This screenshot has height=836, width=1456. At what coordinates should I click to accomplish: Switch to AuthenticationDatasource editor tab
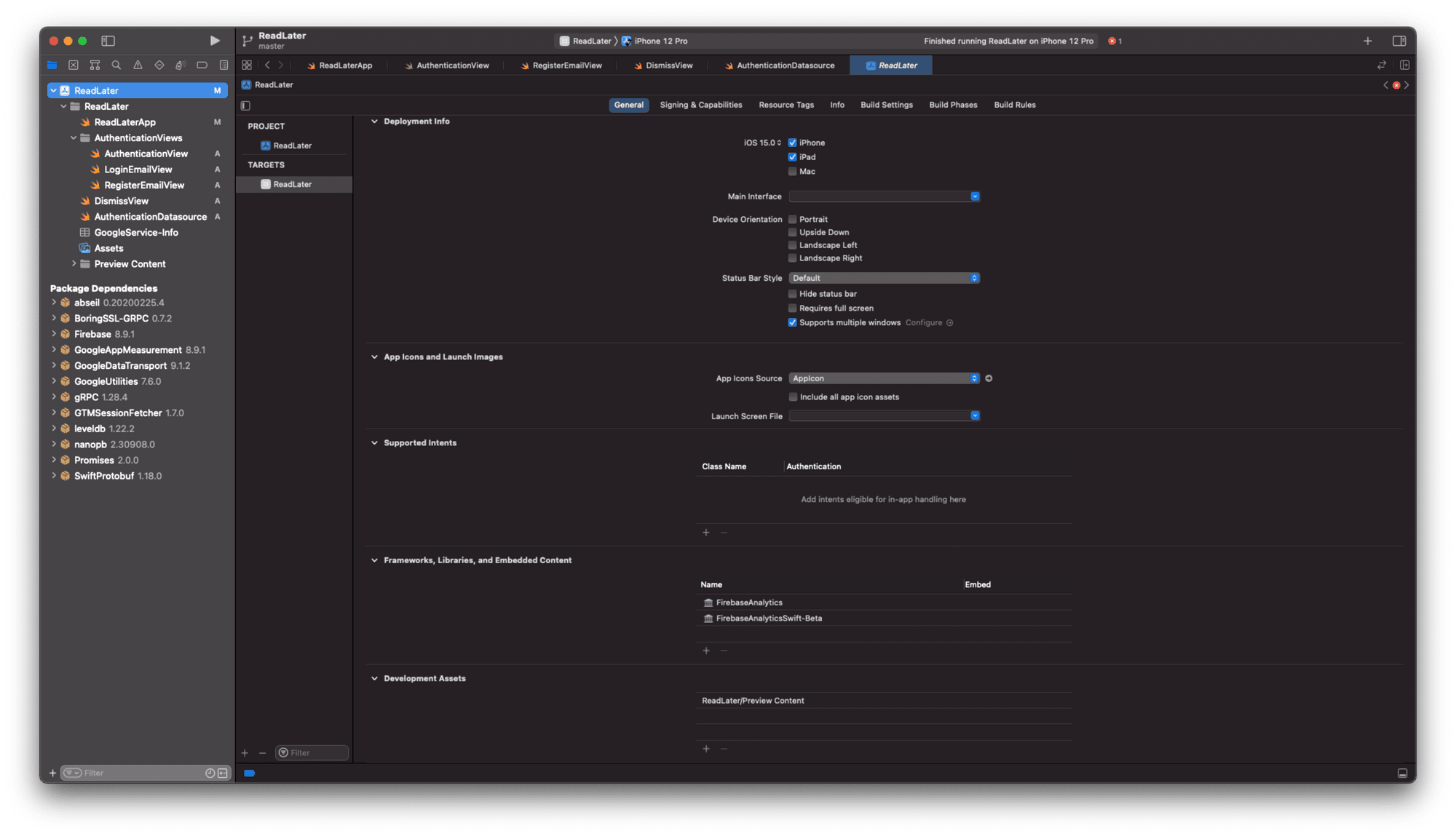tap(779, 65)
